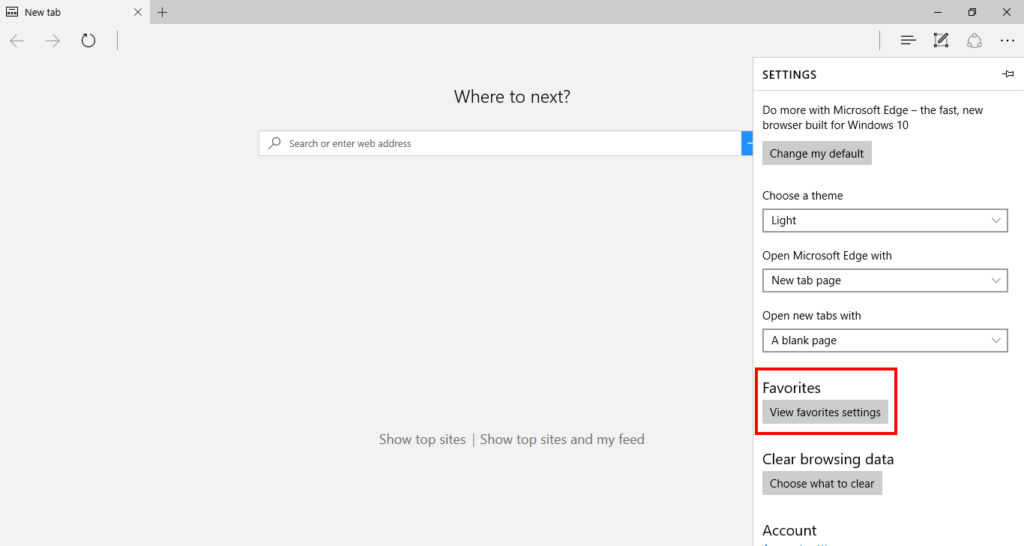1024x546 pixels.
Task: Open the More actions ellipsis menu
Action: (1007, 41)
